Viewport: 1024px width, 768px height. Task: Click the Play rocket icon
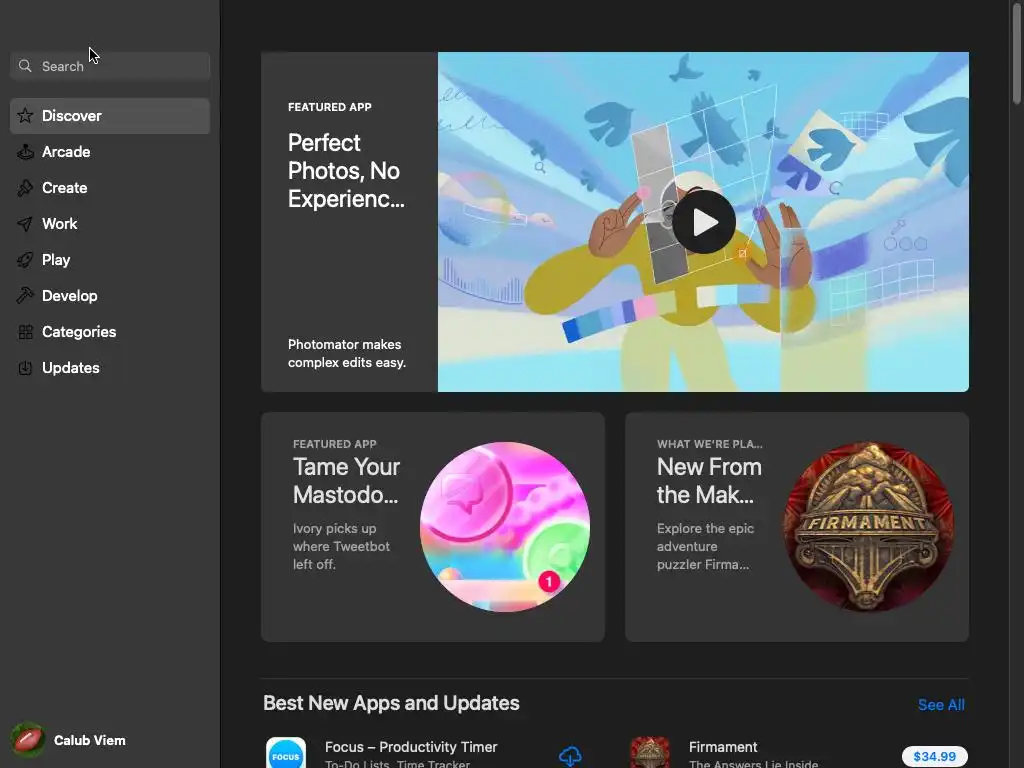(25, 260)
